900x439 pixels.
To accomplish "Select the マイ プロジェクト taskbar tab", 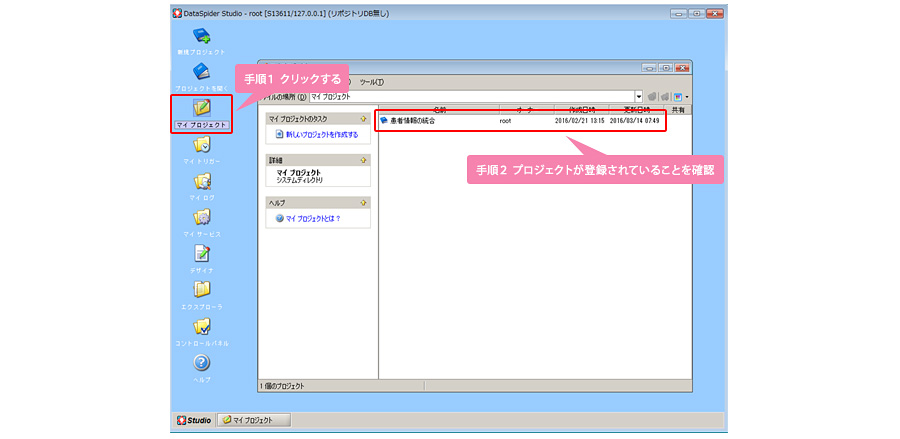I will (x=254, y=420).
